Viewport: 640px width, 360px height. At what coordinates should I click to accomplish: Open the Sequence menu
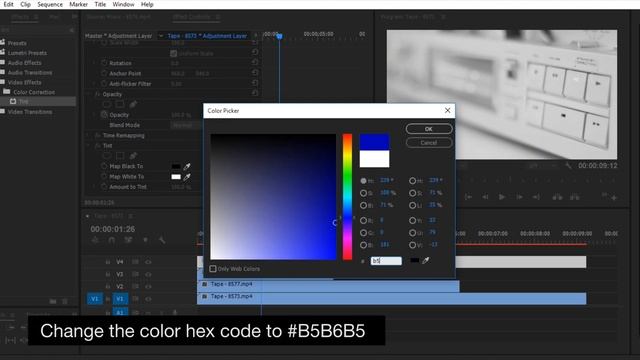coord(50,4)
